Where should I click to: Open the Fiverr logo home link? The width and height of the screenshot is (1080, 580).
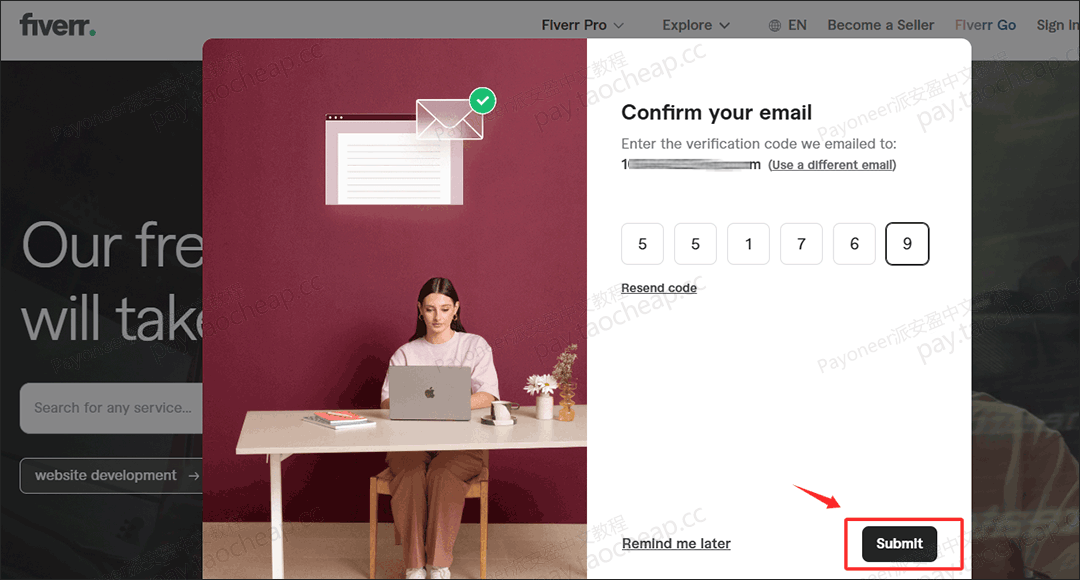pos(58,25)
